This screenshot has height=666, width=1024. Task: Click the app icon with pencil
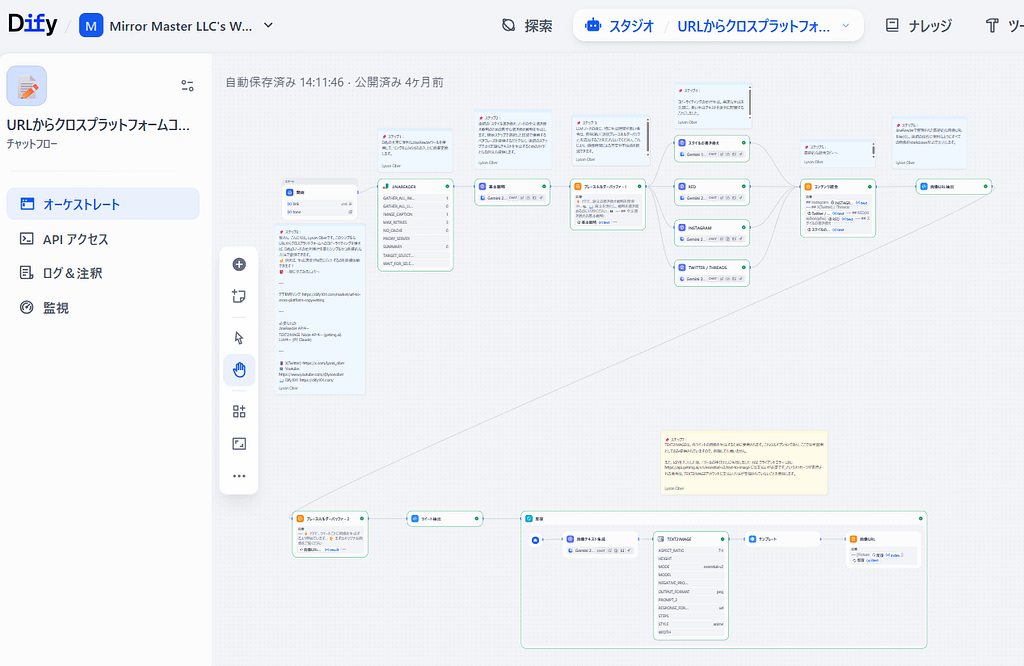pos(27,86)
